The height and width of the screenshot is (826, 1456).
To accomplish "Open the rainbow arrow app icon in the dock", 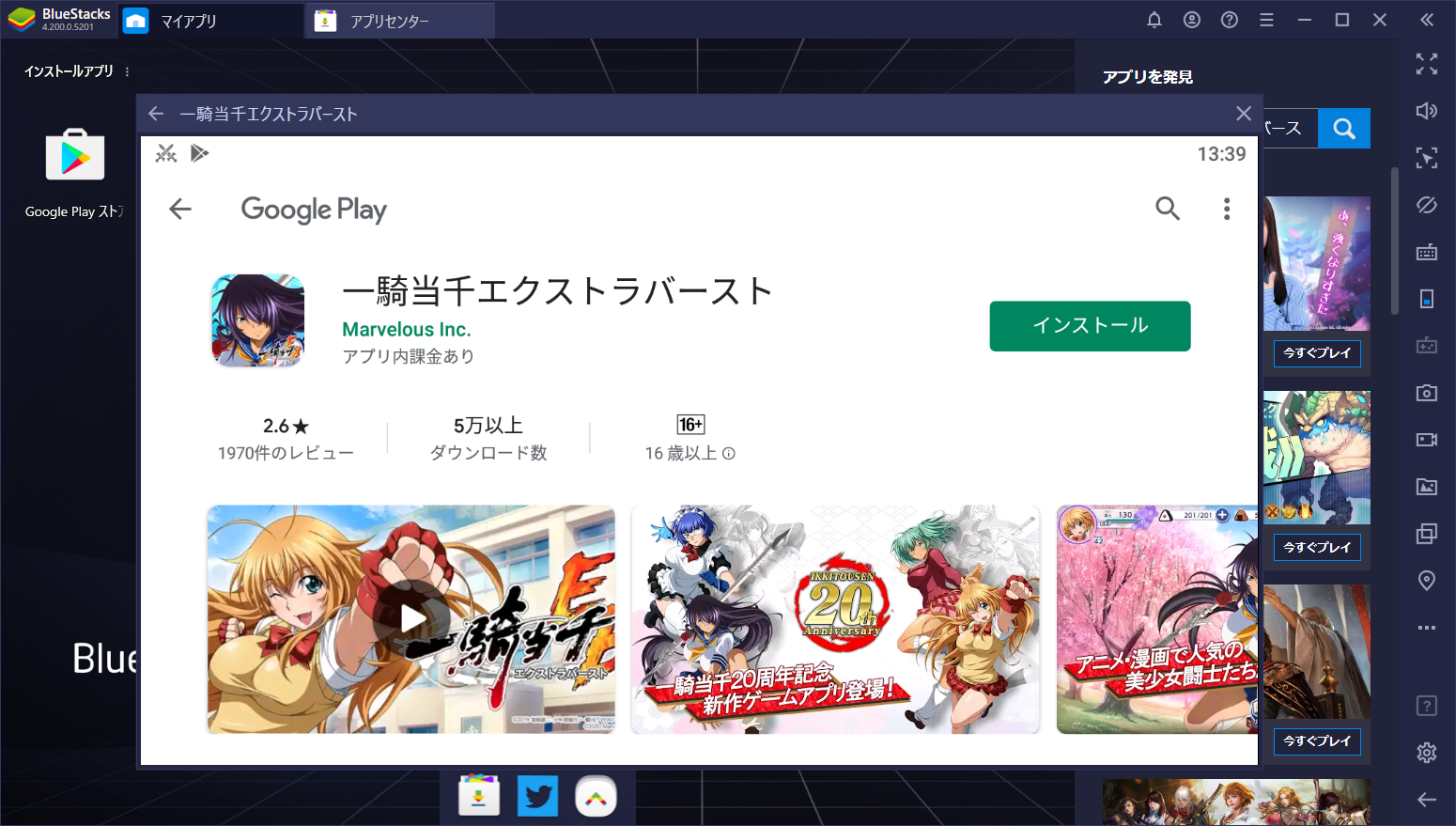I will (596, 797).
